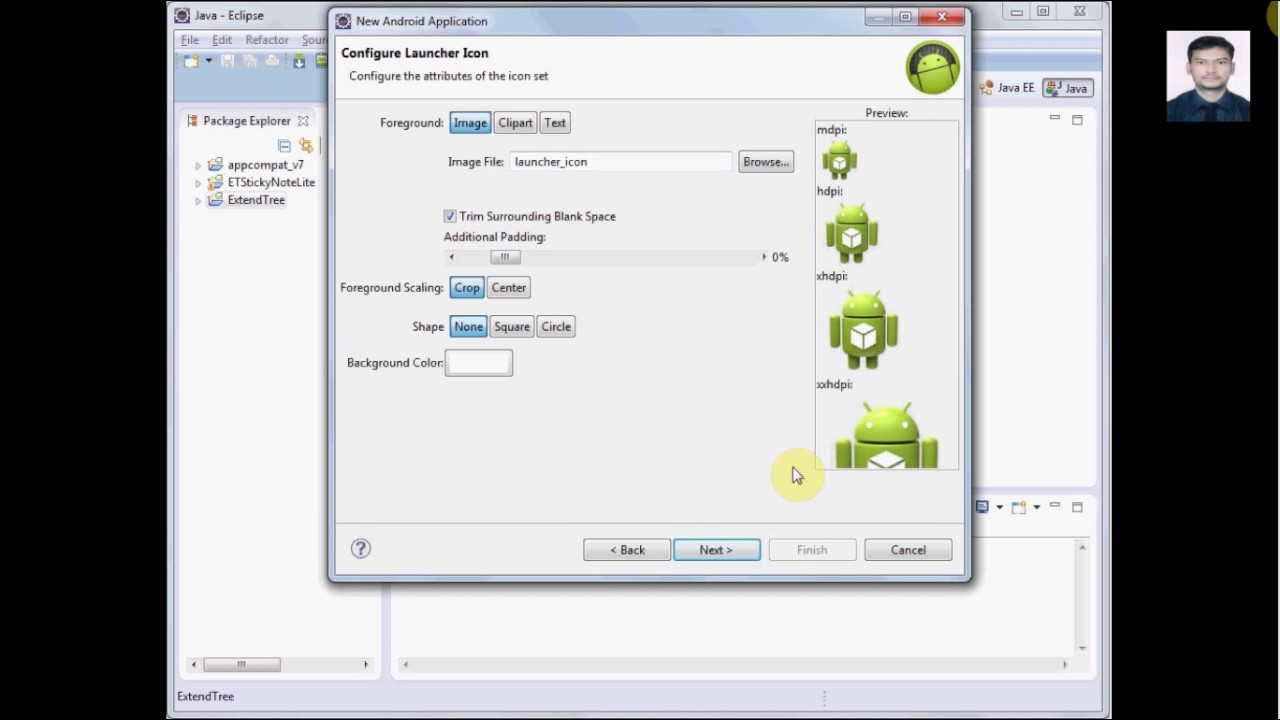1280x720 pixels.
Task: Open the New icon's dropdown arrow
Action: pyautogui.click(x=208, y=61)
